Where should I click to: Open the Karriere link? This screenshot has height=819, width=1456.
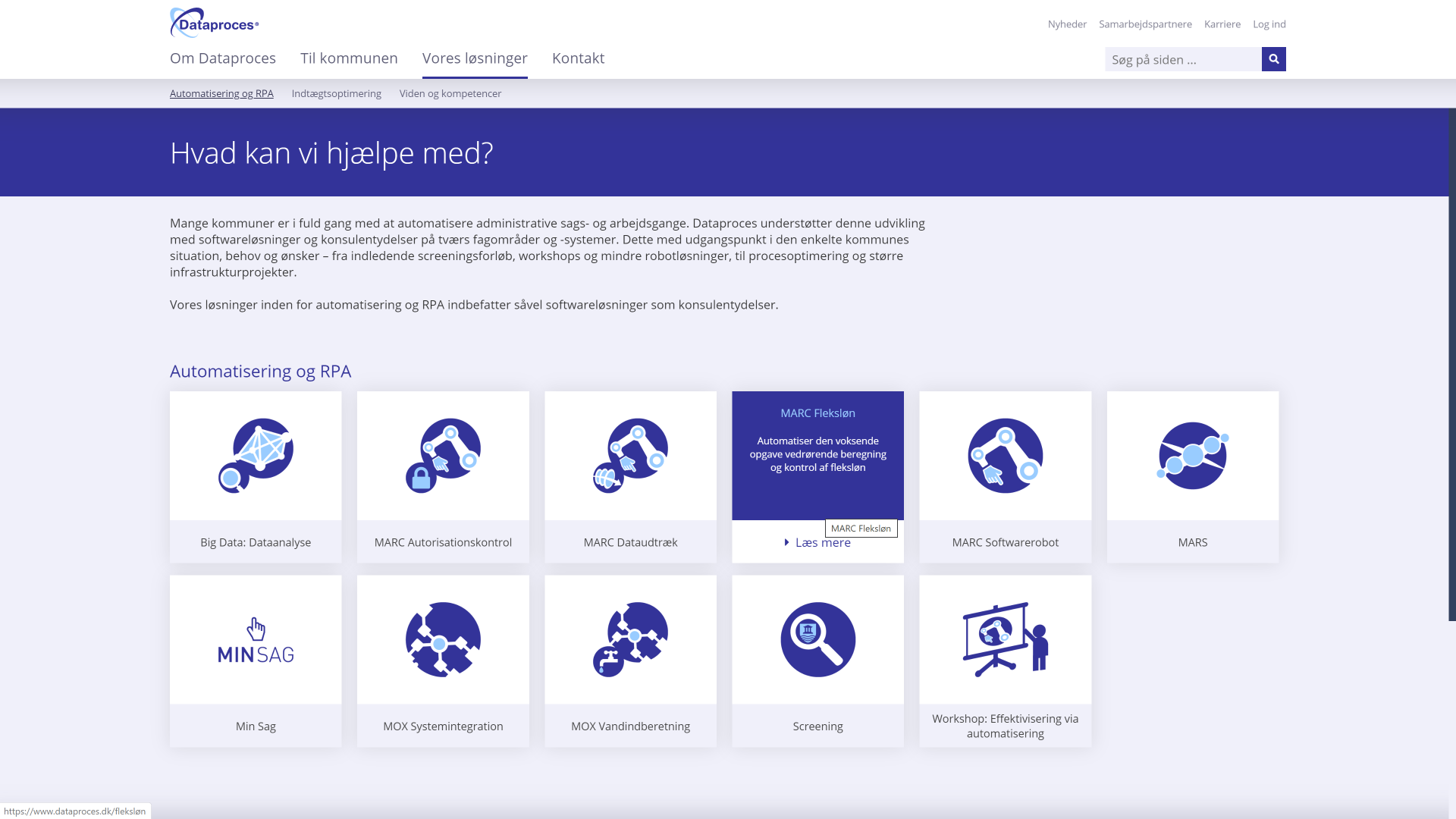pyautogui.click(x=1222, y=24)
